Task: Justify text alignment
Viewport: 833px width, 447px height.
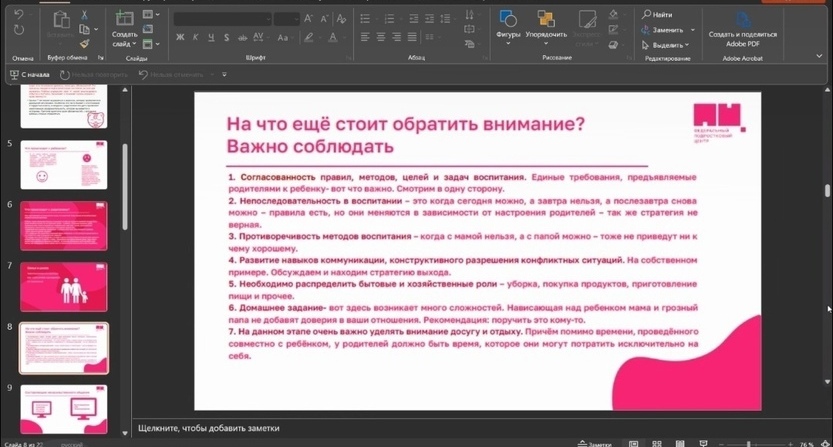Action: tap(412, 37)
